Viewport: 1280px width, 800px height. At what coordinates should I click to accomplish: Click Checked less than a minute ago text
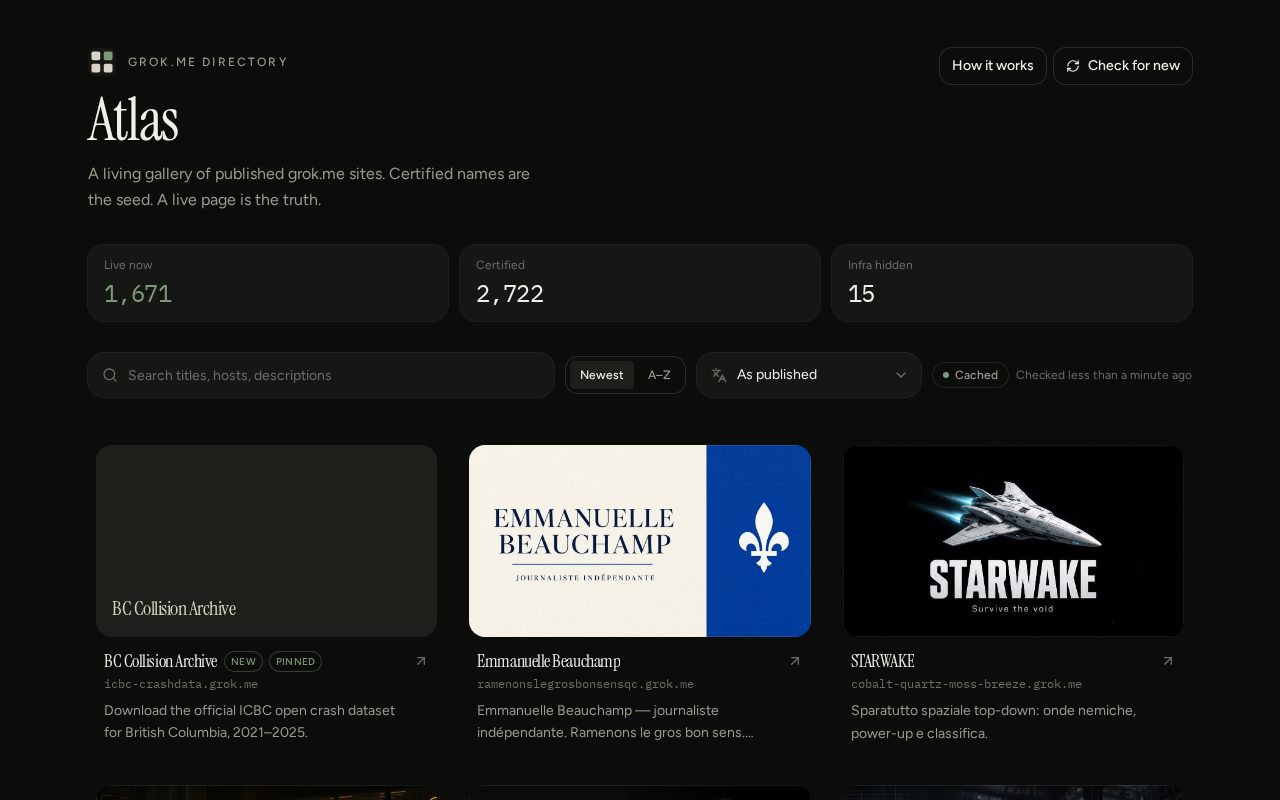point(1104,375)
